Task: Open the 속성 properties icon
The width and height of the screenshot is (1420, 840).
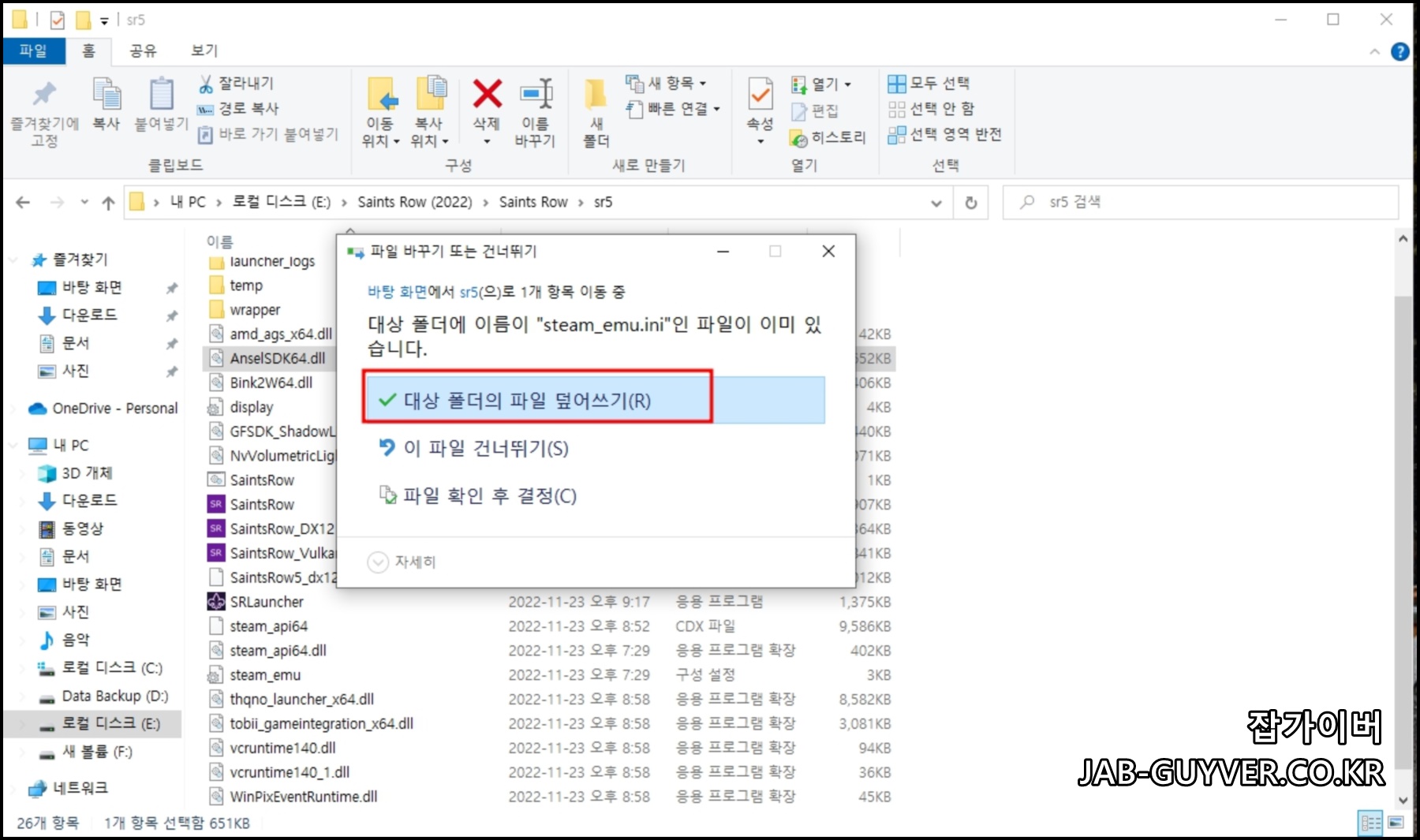Action: pos(760,95)
